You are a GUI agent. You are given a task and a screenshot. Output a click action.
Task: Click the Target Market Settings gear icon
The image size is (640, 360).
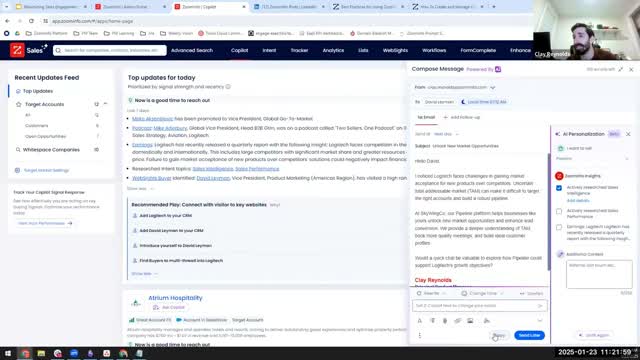click(17, 170)
